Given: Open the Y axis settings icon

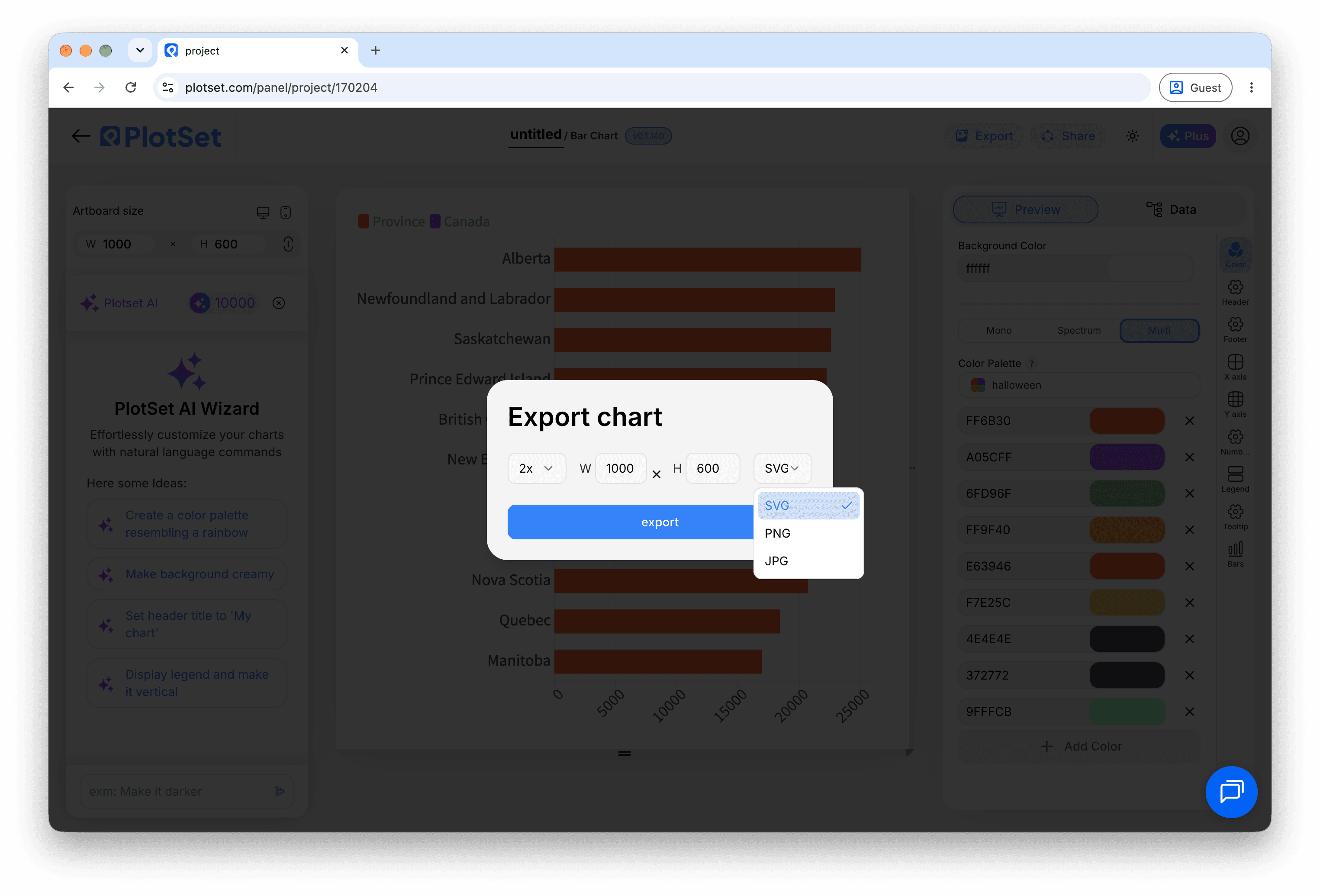Looking at the screenshot, I should coord(1235,405).
